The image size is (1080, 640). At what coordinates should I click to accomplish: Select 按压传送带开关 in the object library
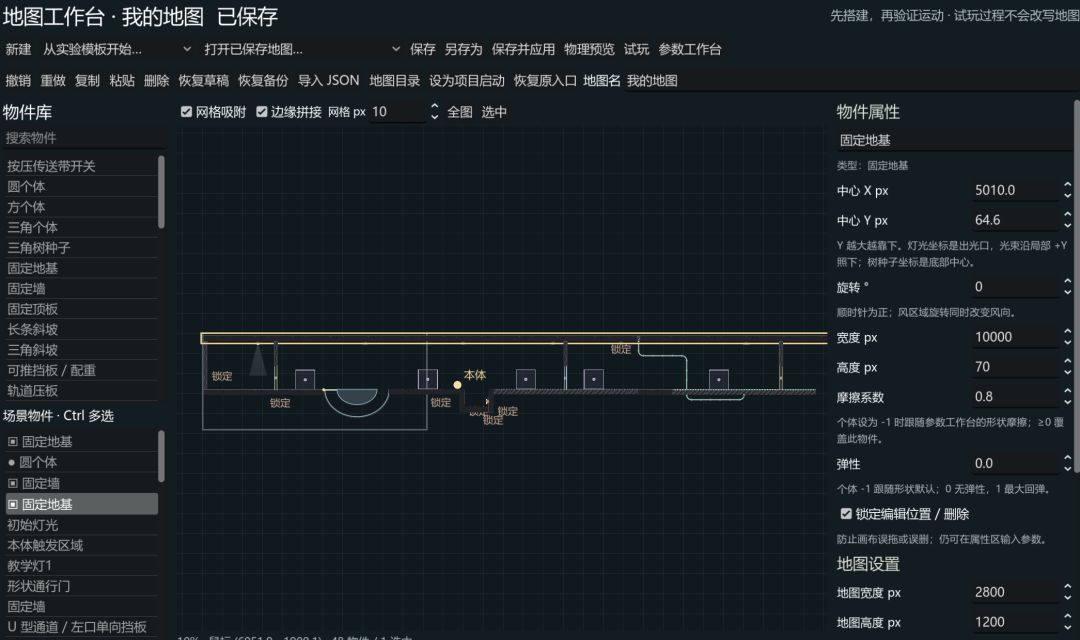pos(81,166)
